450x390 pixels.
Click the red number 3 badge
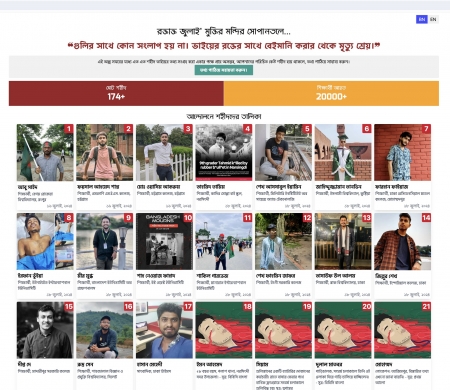pyautogui.click(x=188, y=129)
